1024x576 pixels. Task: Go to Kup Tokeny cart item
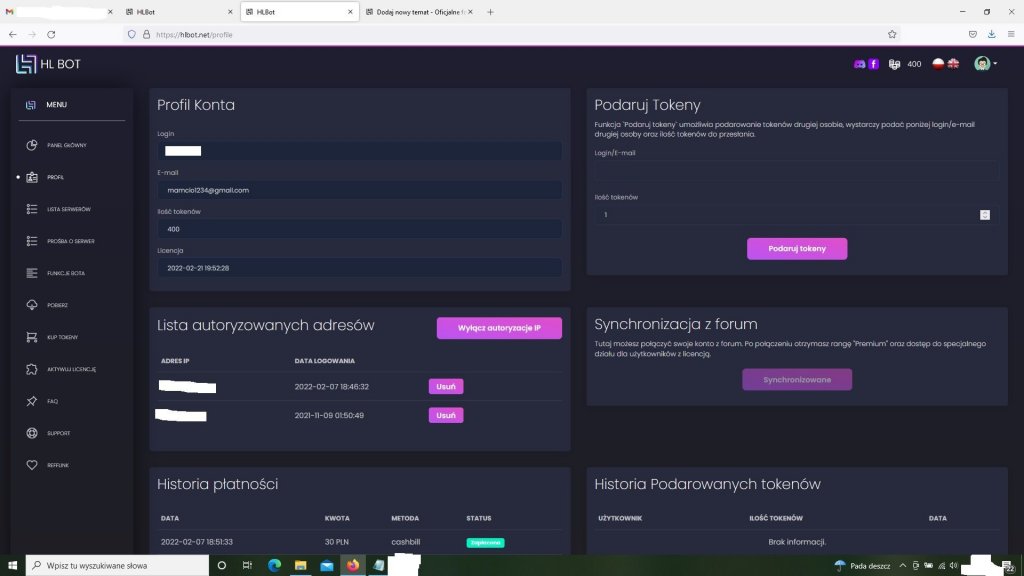click(62, 337)
